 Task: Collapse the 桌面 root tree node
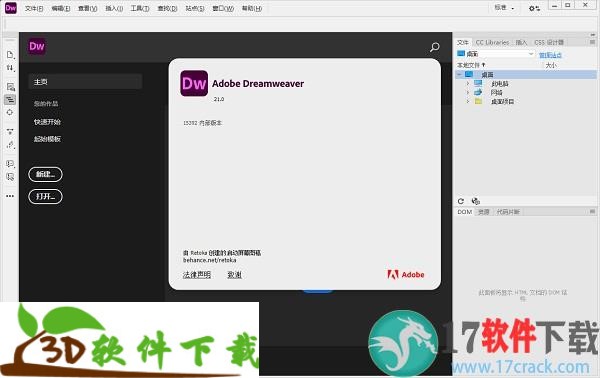point(459,75)
